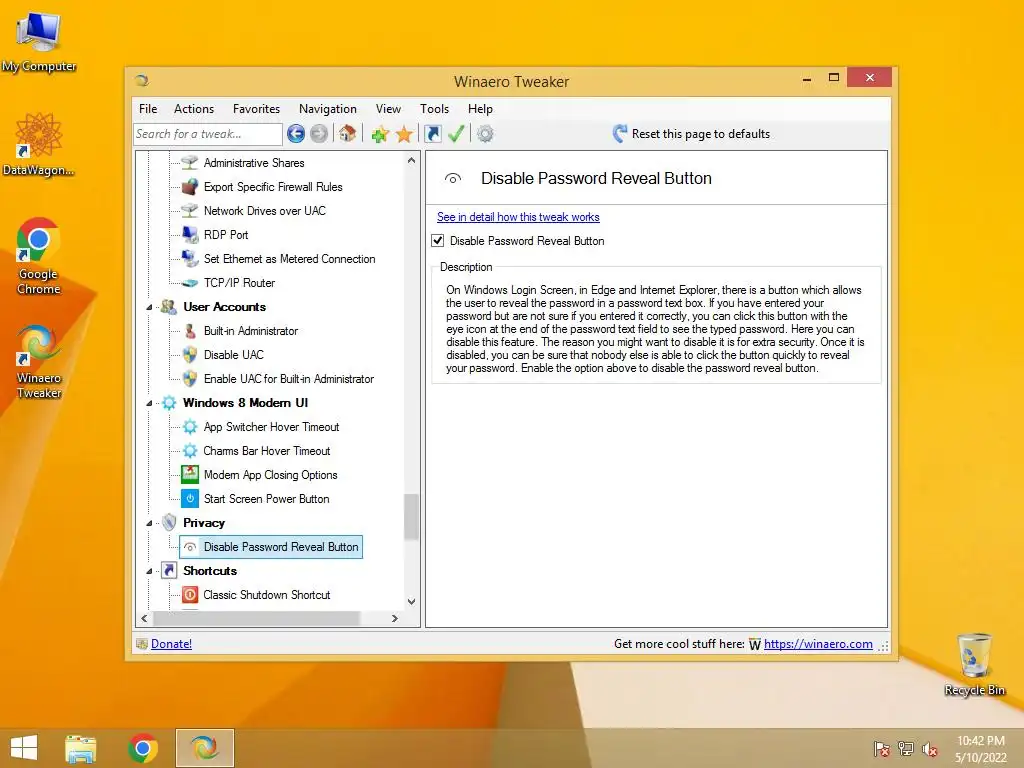Click the App Switcher Hover Timeout gear icon

[x=190, y=426]
